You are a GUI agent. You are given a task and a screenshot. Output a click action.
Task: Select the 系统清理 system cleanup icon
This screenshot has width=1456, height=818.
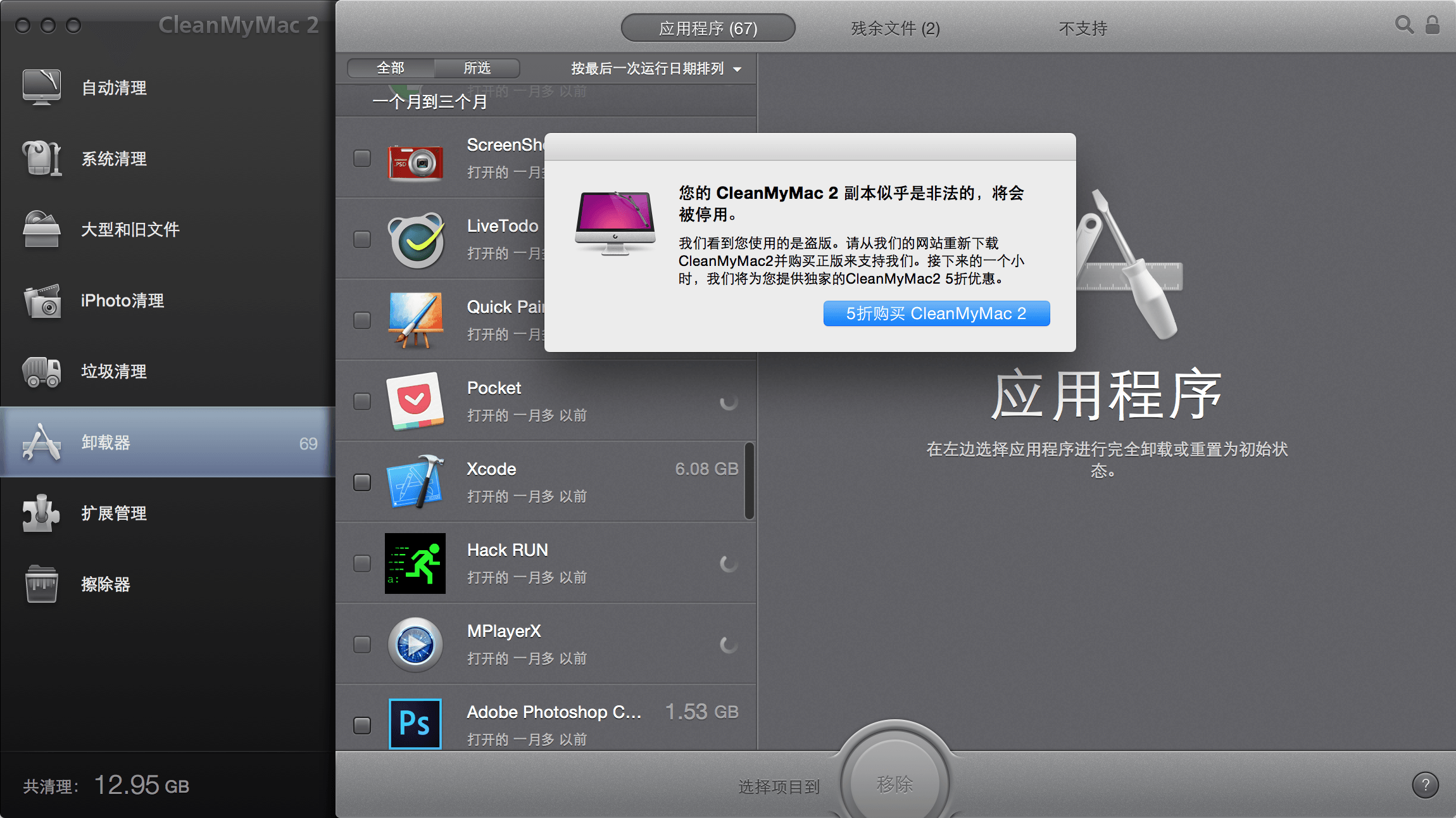[42, 158]
